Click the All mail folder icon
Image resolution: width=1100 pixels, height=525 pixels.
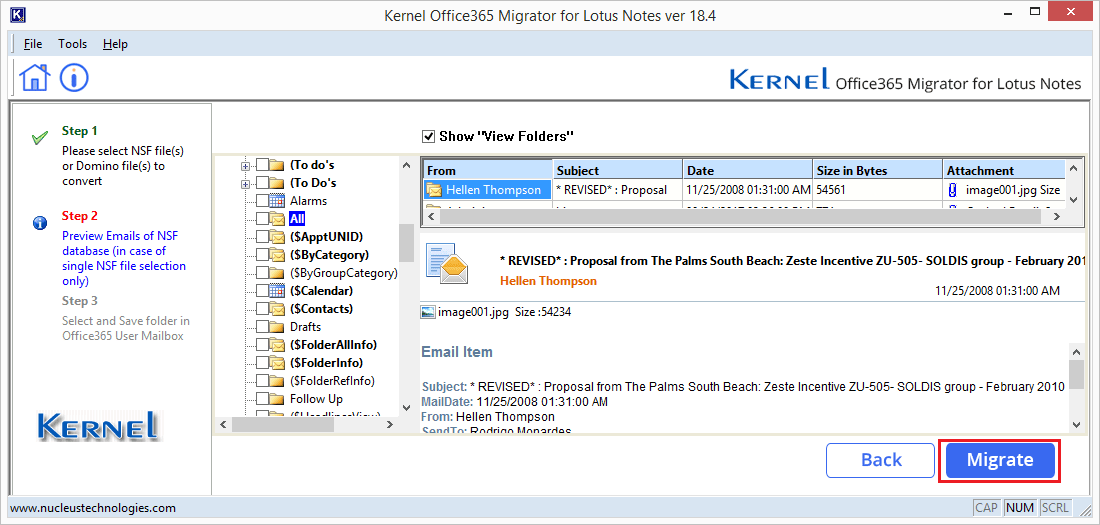277,218
